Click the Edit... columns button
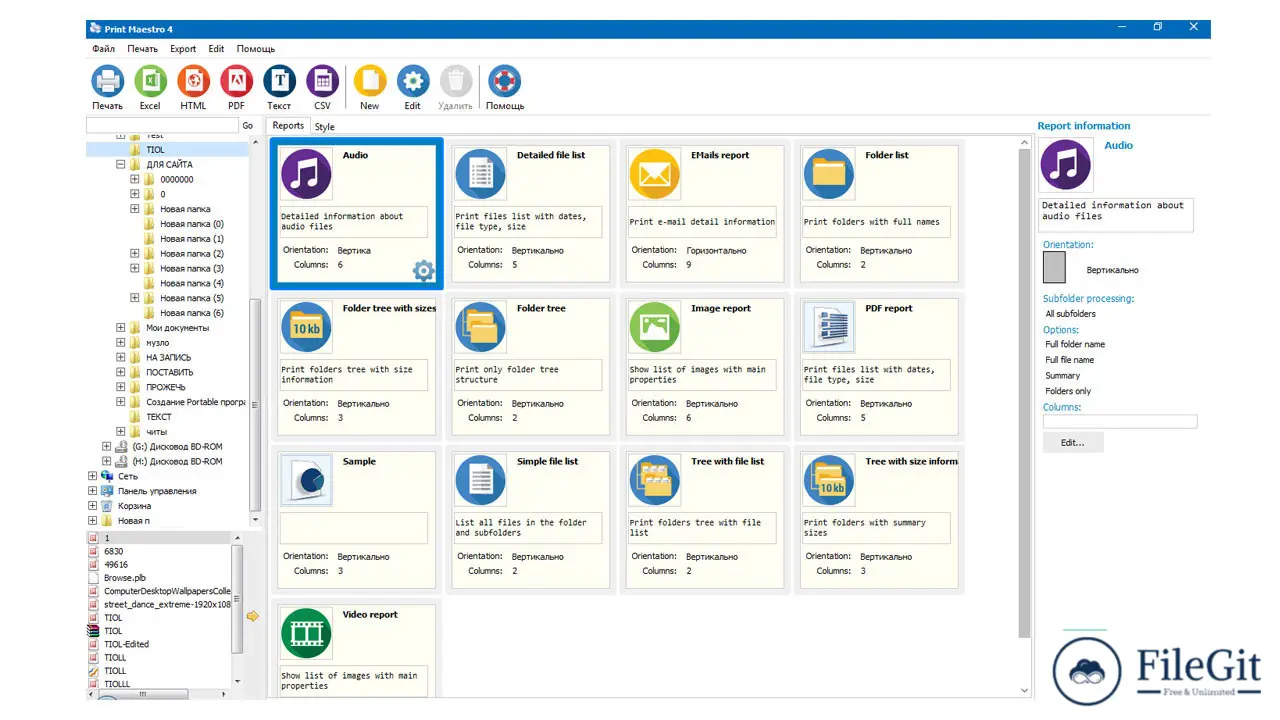 1073,442
